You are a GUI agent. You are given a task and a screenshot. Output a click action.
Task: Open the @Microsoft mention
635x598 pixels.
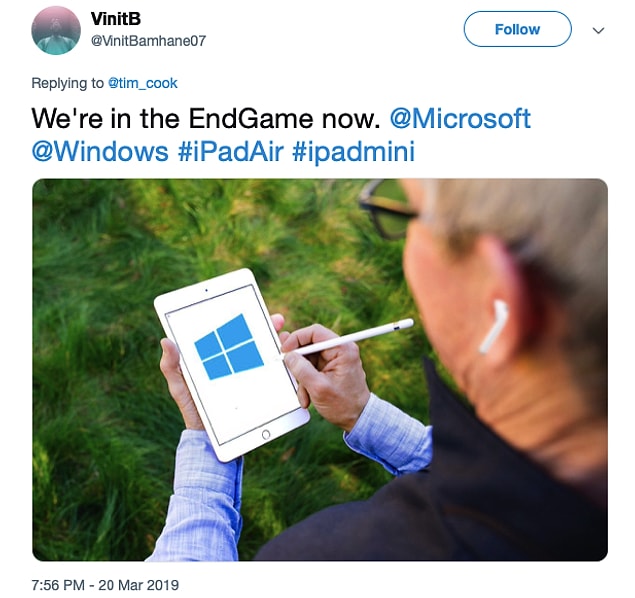460,119
